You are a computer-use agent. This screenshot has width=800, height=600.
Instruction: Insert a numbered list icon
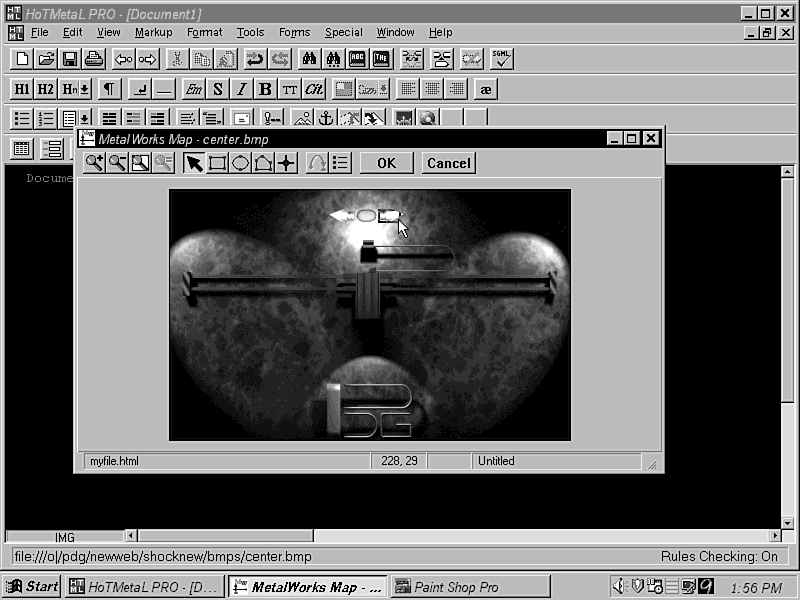(x=46, y=118)
